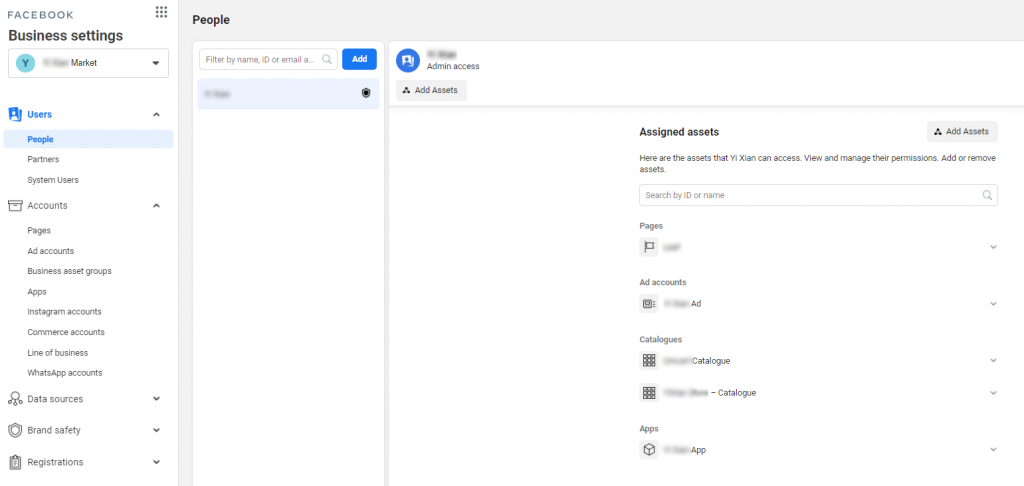Collapse the Users section

click(x=156, y=115)
